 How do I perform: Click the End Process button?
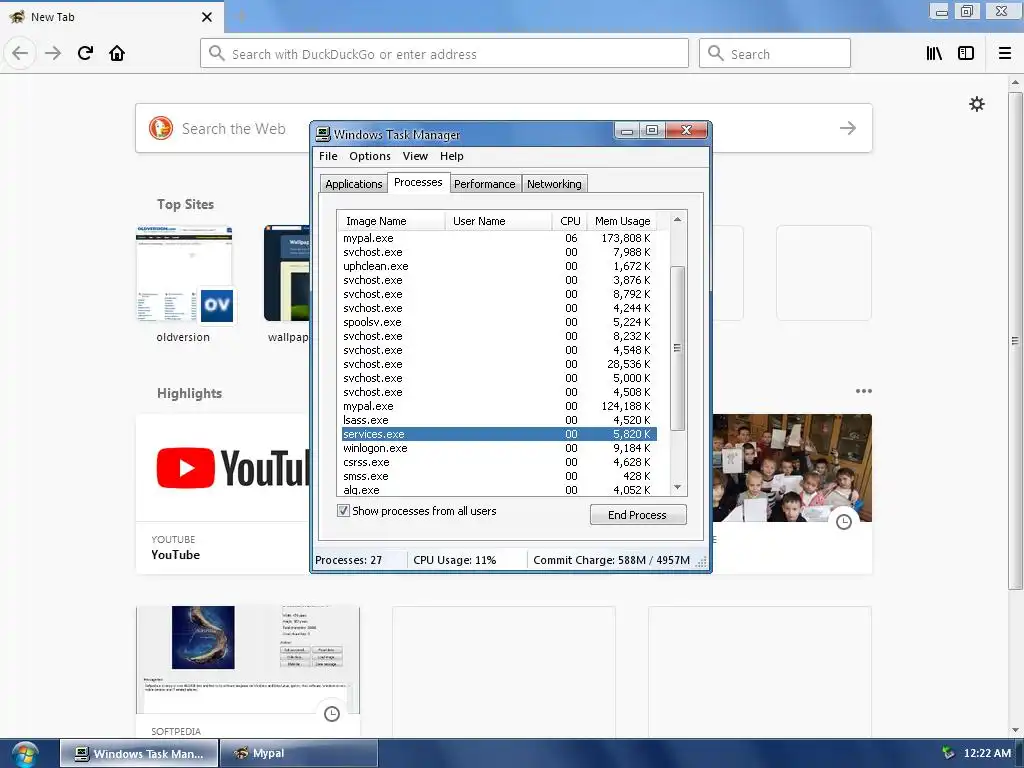pyautogui.click(x=637, y=515)
